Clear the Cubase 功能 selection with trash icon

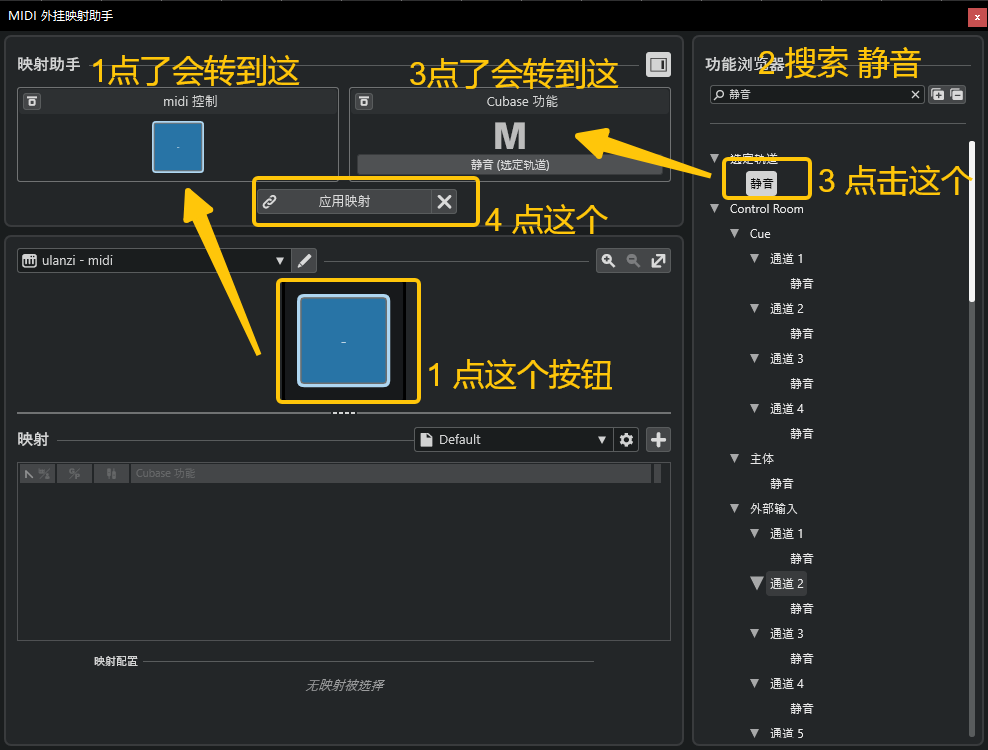(x=364, y=101)
